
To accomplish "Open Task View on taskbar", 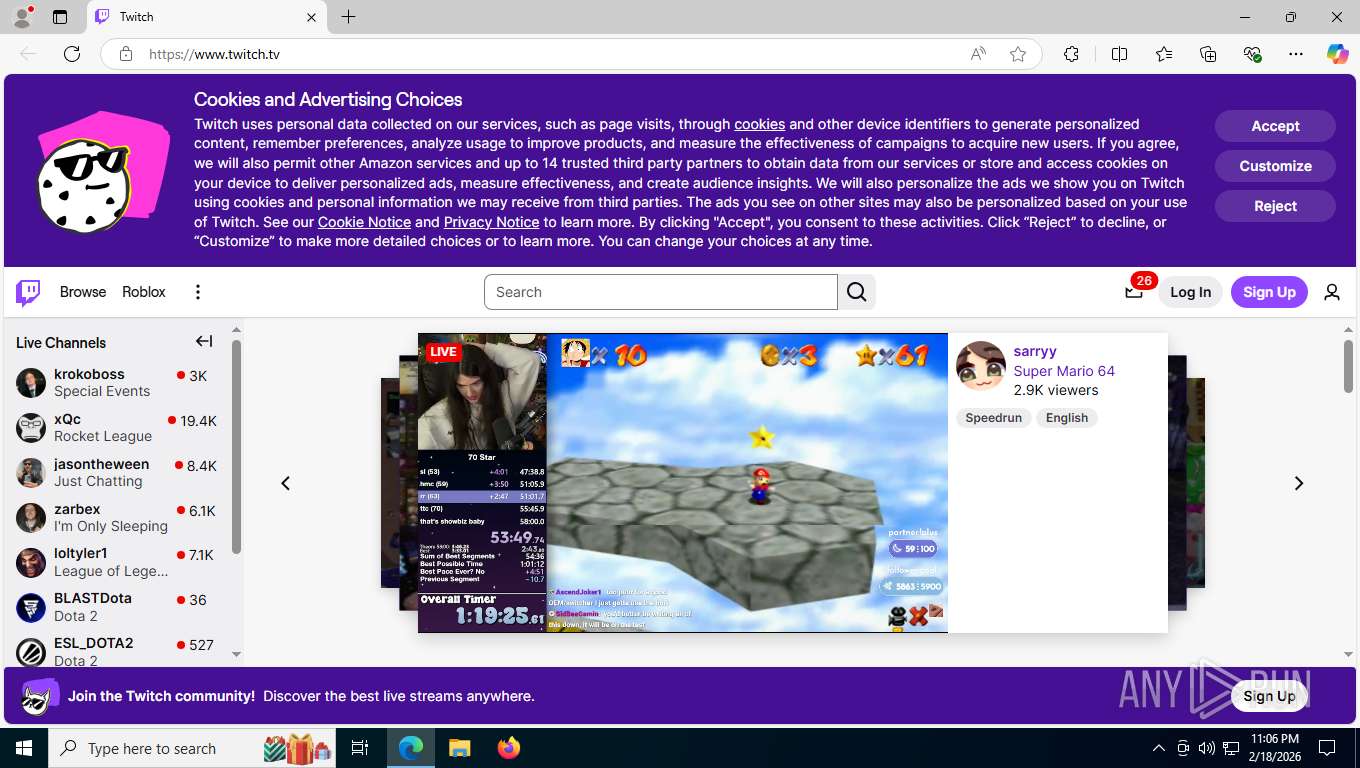I will click(x=360, y=748).
